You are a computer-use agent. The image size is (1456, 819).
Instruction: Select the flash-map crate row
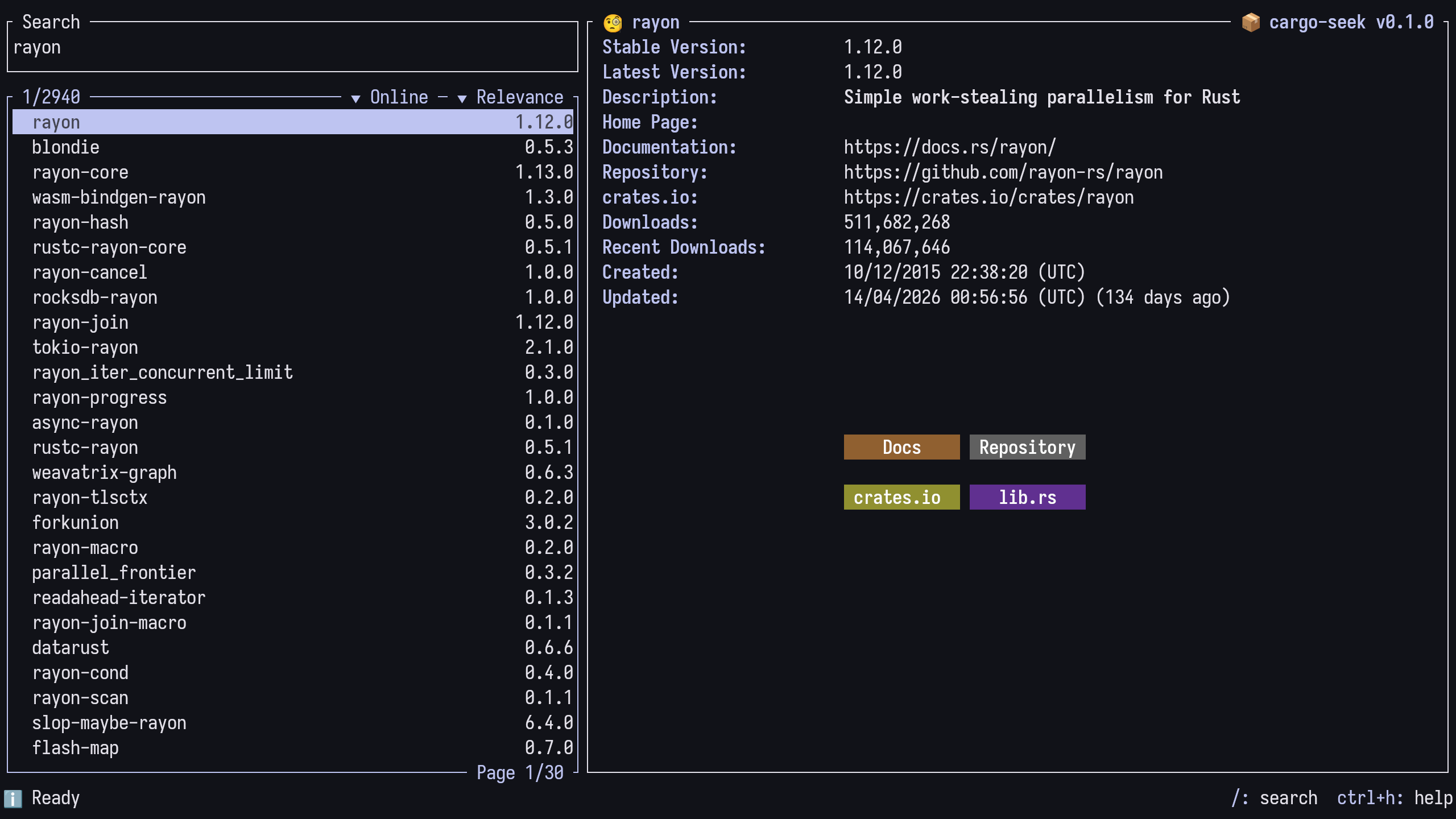[x=293, y=747]
